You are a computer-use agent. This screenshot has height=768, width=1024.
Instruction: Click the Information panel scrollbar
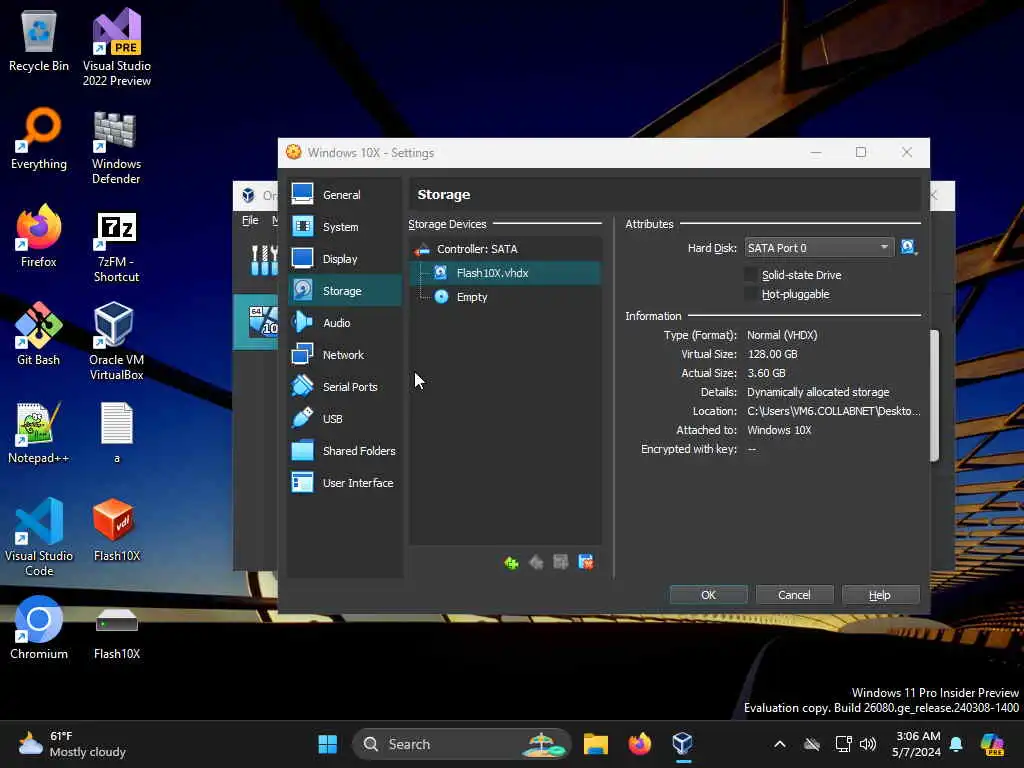coord(935,395)
